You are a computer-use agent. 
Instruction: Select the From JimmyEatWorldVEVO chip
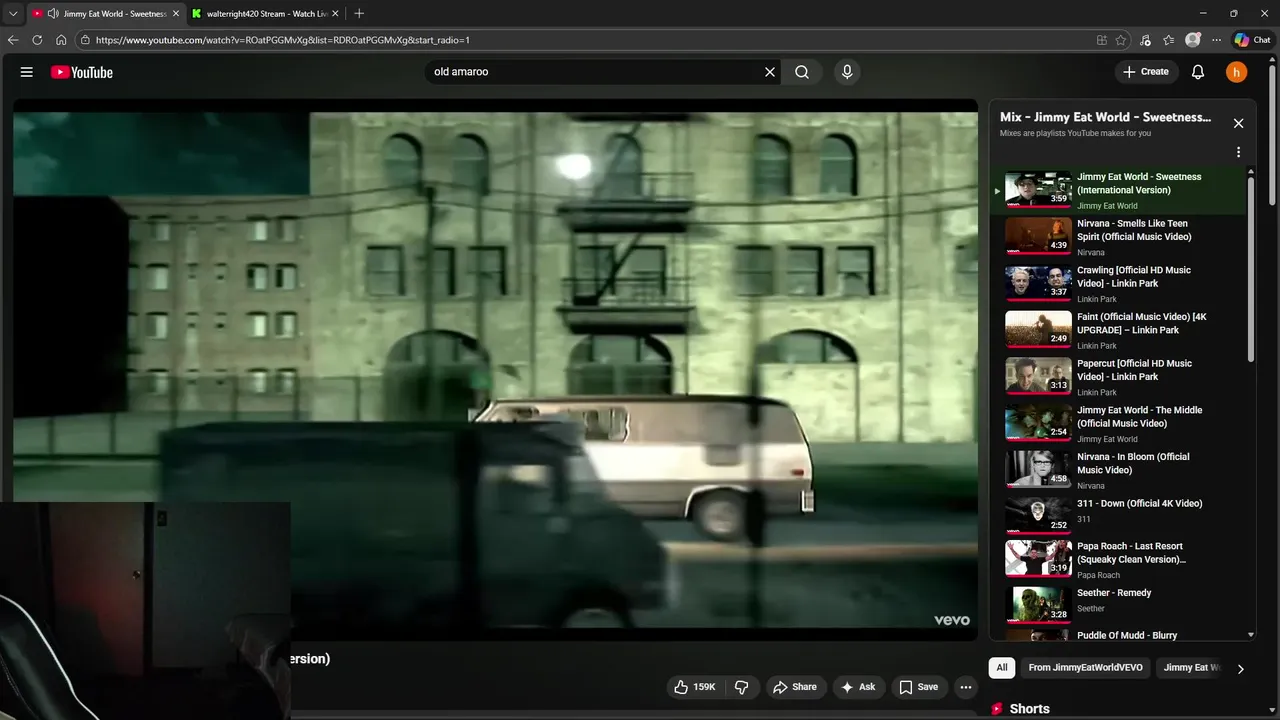(x=1085, y=668)
